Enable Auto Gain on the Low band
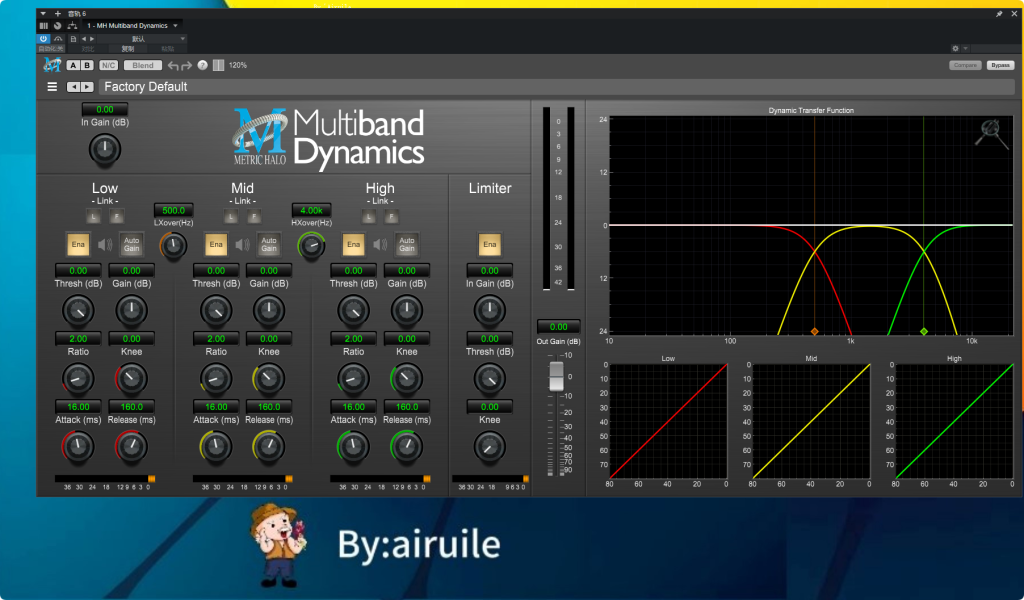Image resolution: width=1024 pixels, height=600 pixels. point(131,244)
